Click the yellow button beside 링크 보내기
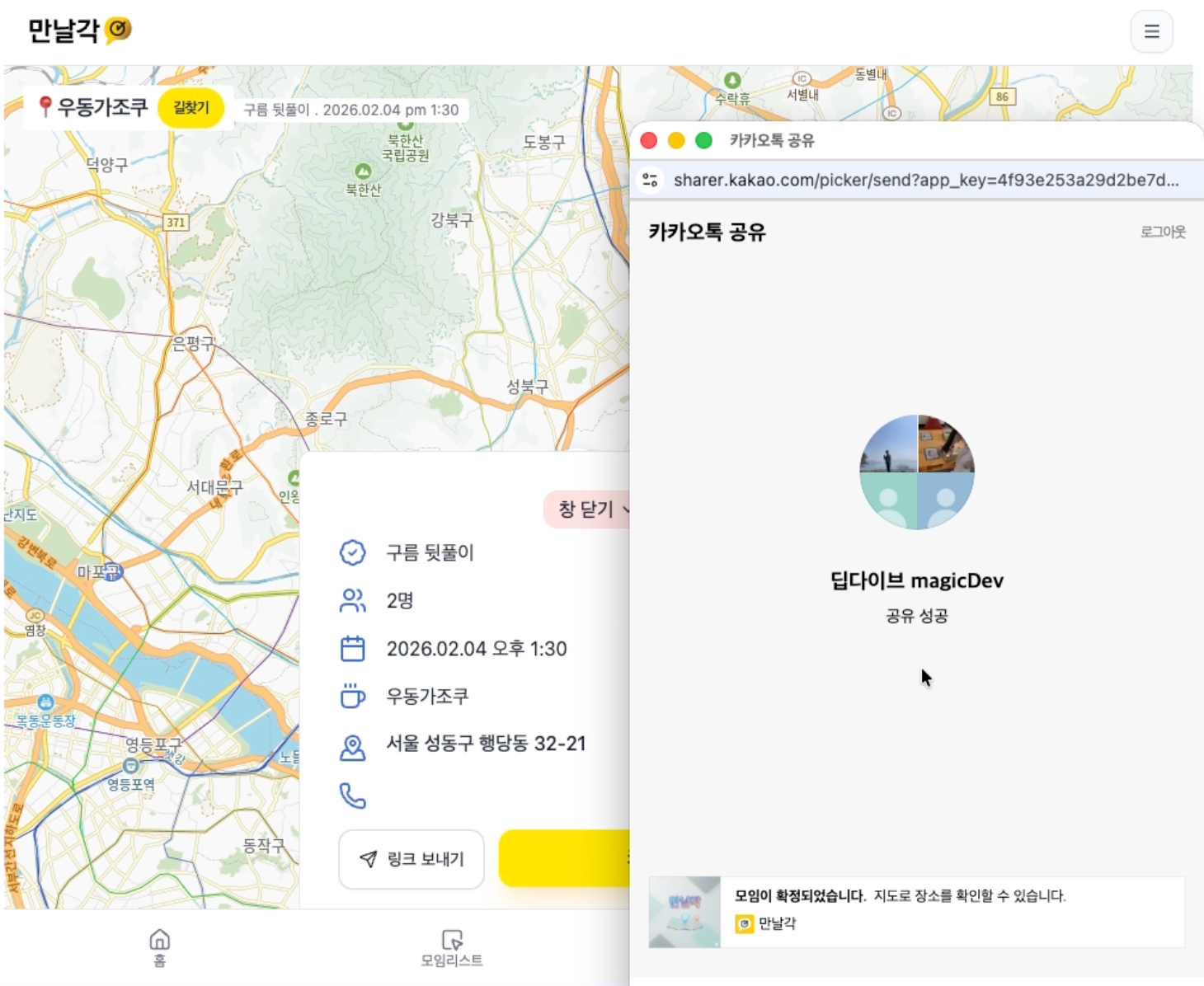The image size is (1204, 986). tap(564, 858)
